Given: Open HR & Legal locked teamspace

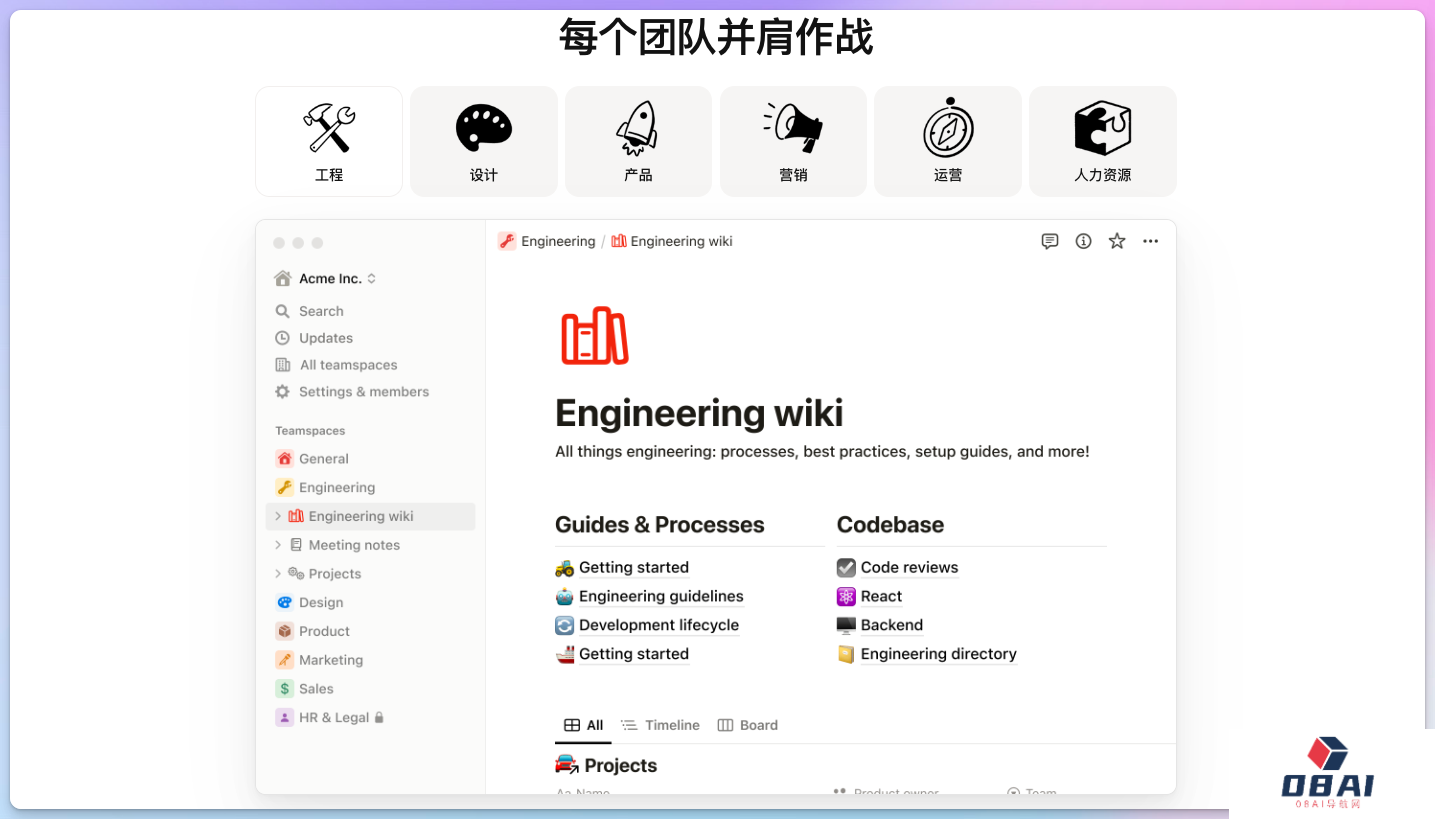Looking at the screenshot, I should [333, 717].
